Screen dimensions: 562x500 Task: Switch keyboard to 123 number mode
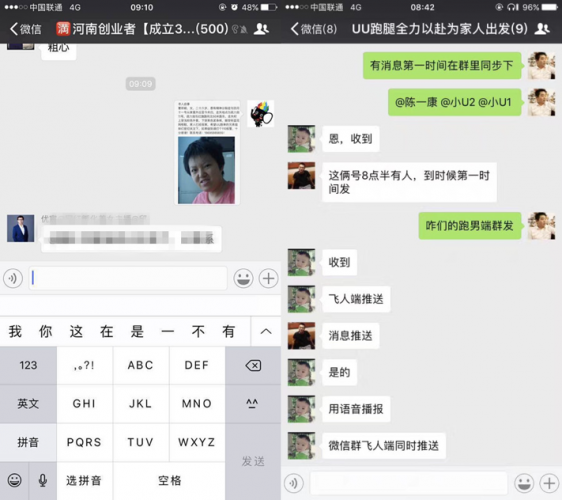point(28,365)
